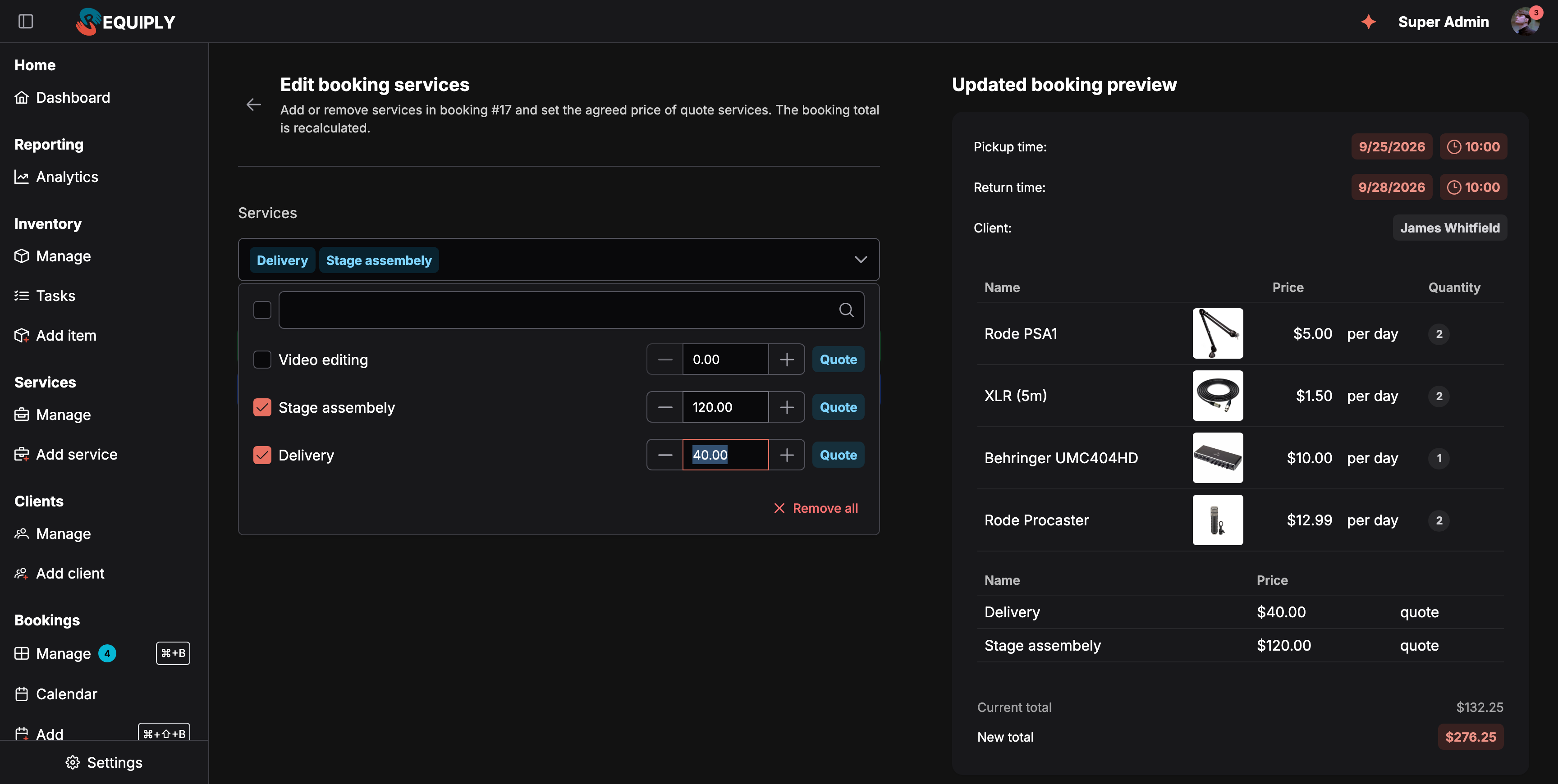1558x784 pixels.
Task: Click the search magnifier icon
Action: [x=846, y=310]
